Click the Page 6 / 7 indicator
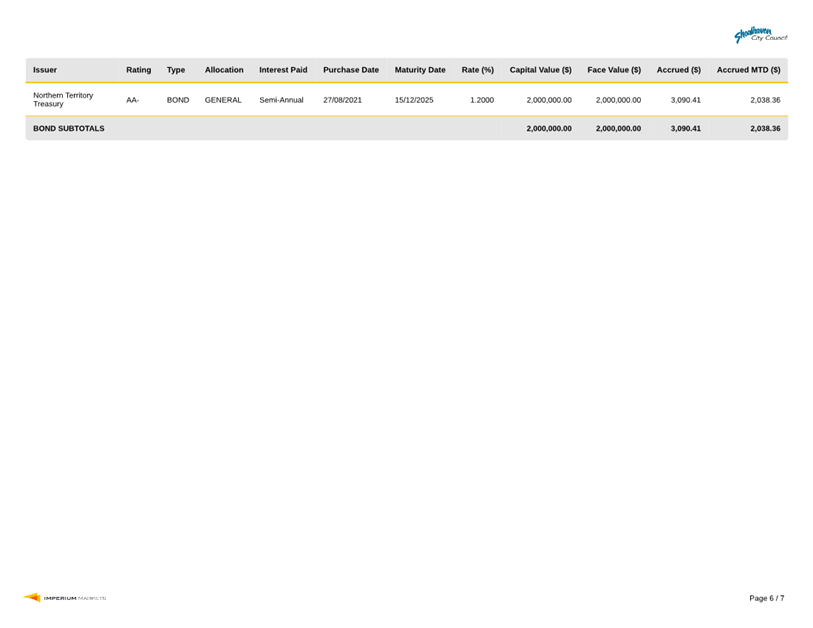This screenshot has width=813, height=628. point(766,598)
